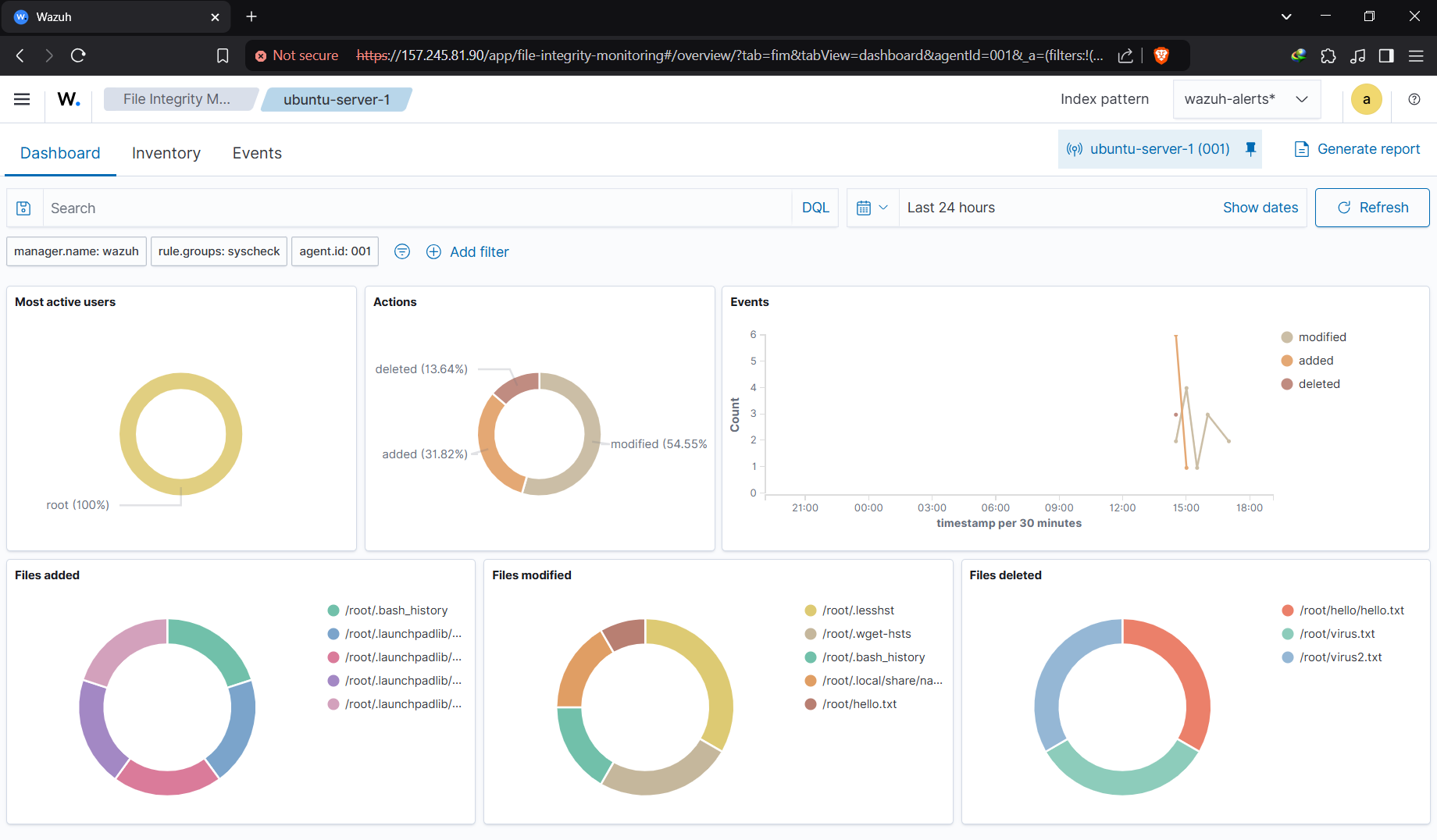This screenshot has width=1437, height=840.
Task: Open the calendar quick date menu
Action: point(872,208)
